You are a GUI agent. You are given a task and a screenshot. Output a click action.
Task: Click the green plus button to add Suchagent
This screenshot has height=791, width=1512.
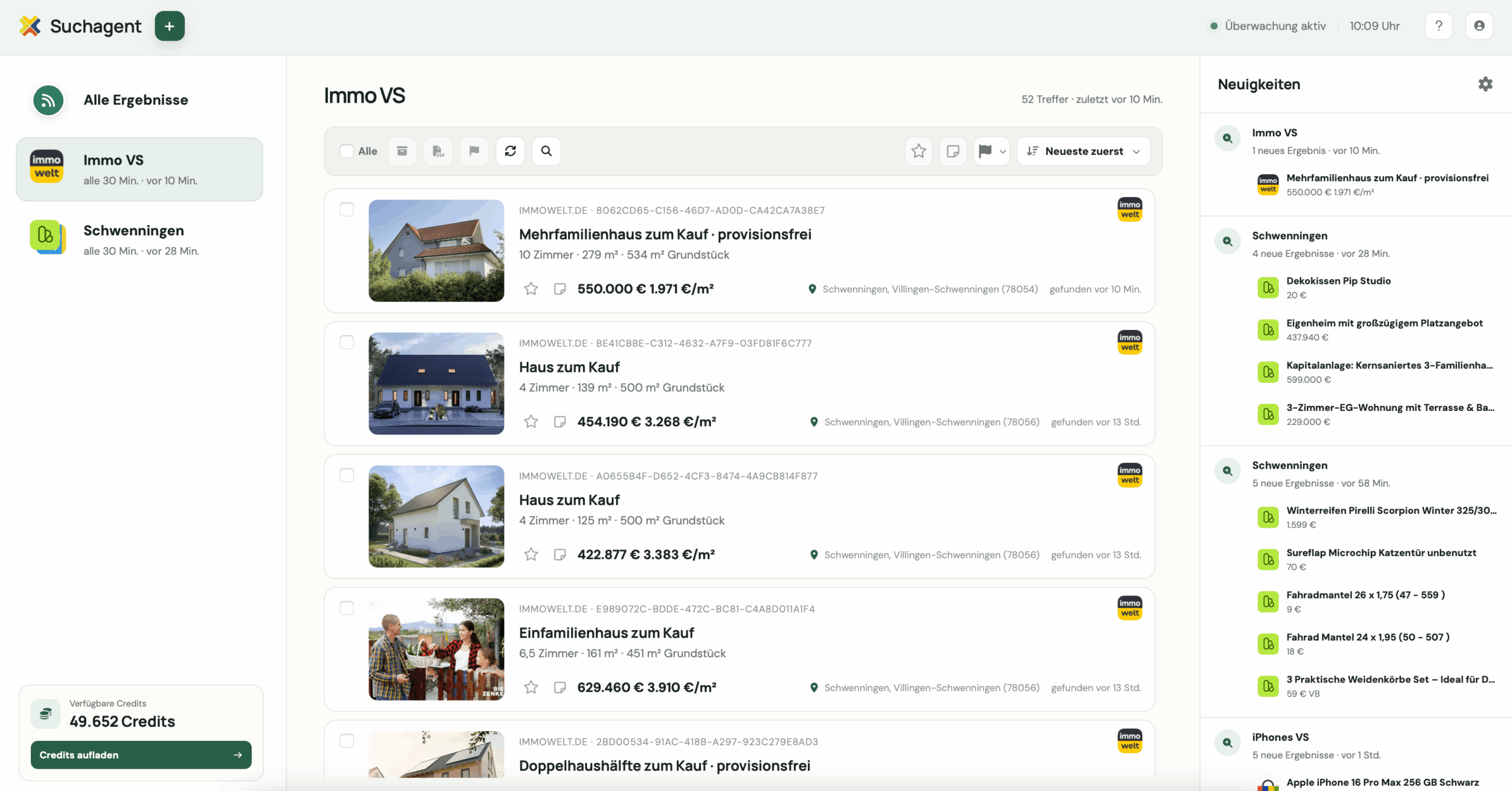point(170,26)
